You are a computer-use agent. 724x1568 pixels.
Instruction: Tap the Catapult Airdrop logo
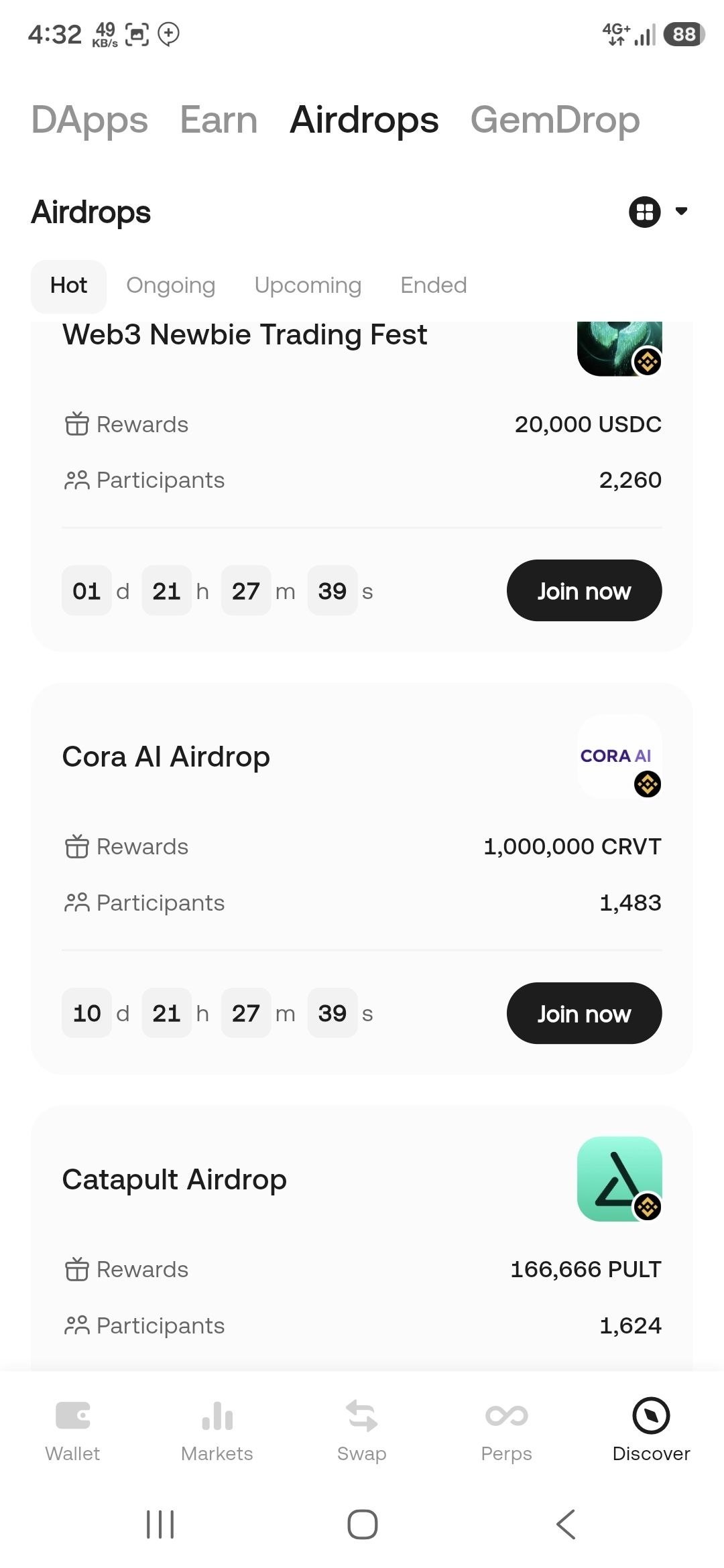click(619, 1179)
